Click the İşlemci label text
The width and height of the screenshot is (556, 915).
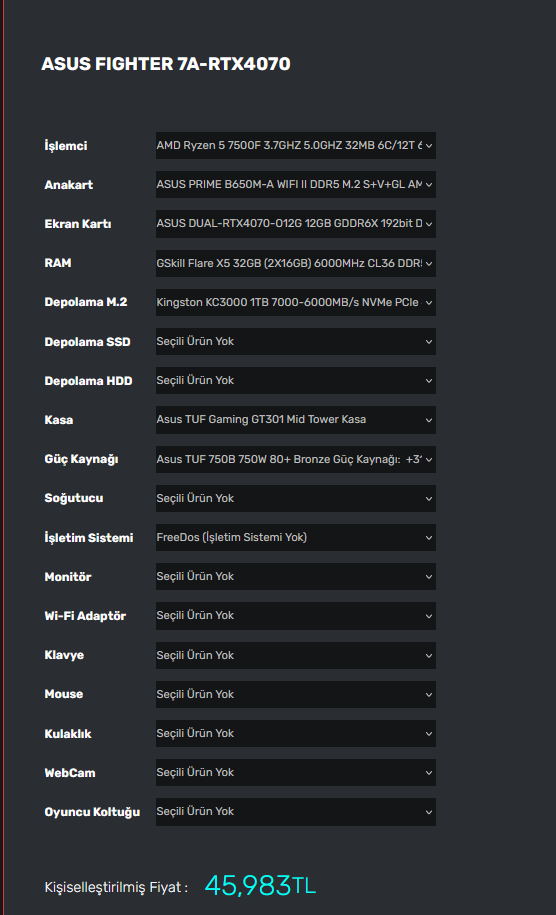coord(66,145)
